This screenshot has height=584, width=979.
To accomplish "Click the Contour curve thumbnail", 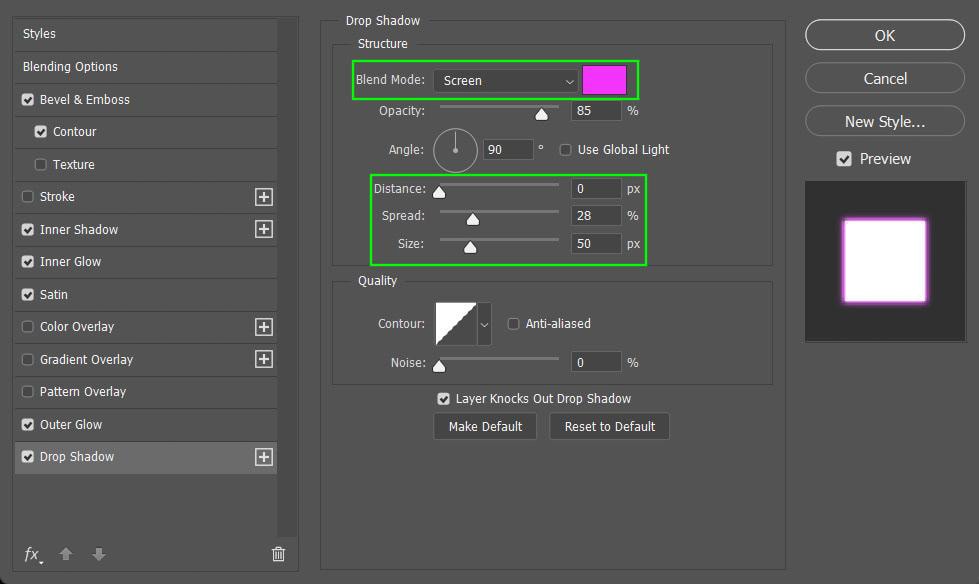I will point(456,324).
